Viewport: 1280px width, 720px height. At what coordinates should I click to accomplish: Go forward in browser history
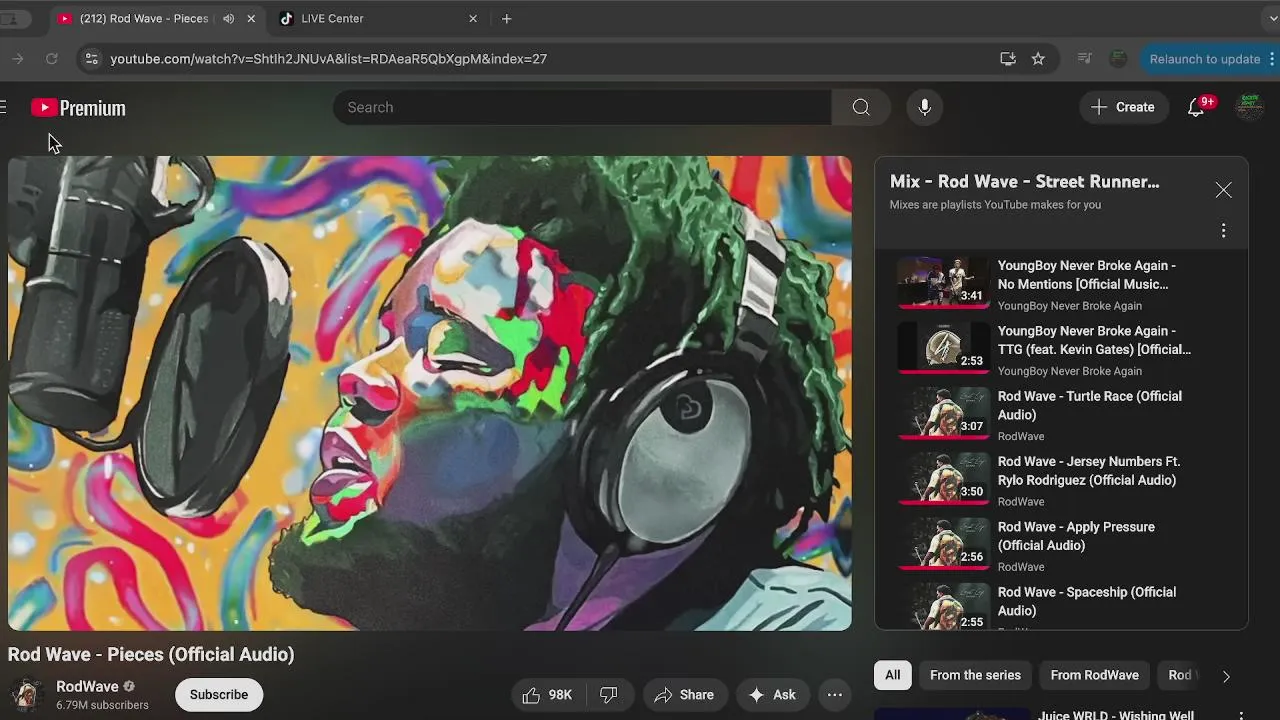click(x=17, y=59)
